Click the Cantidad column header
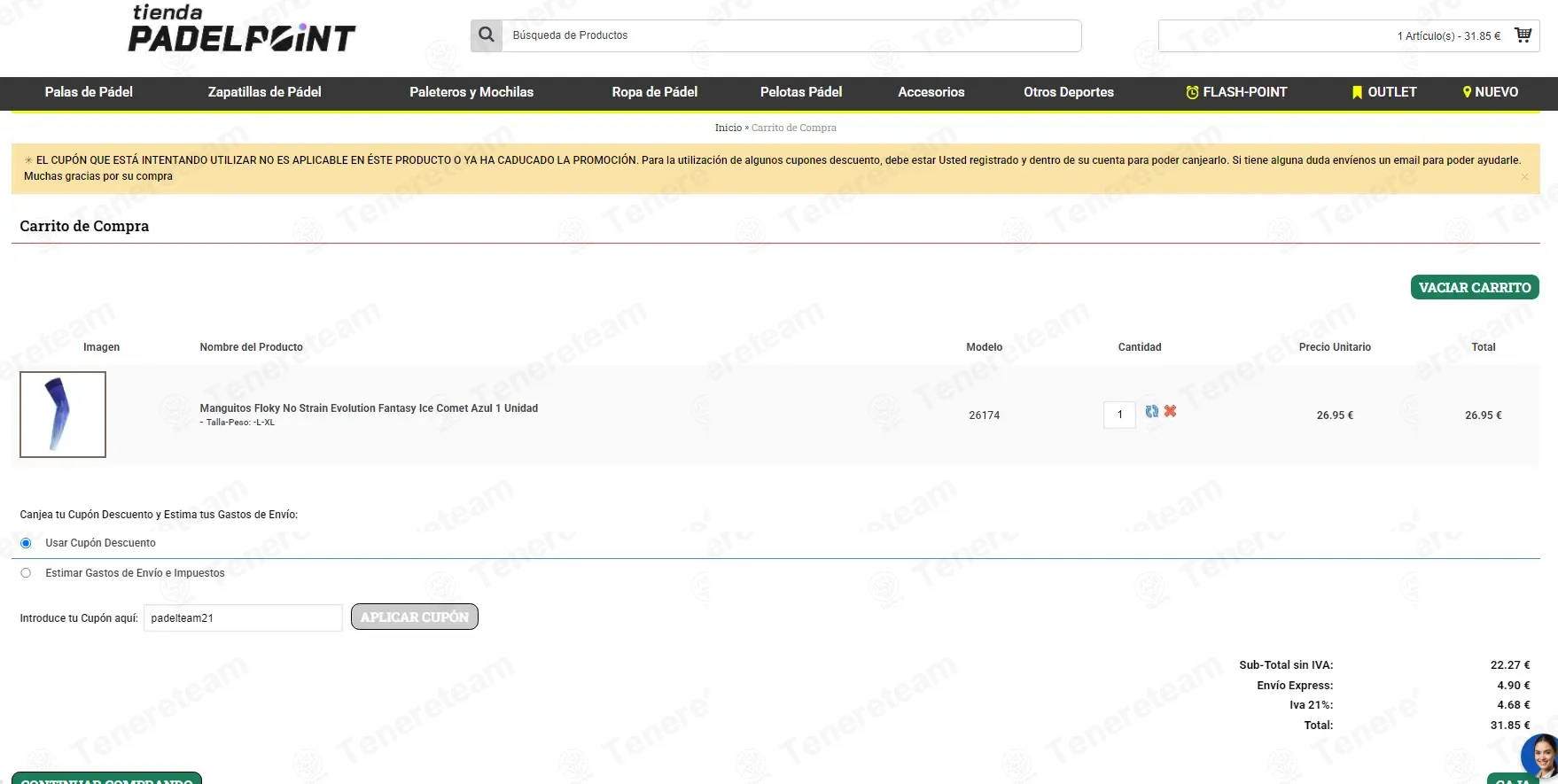The width and height of the screenshot is (1558, 784). (x=1140, y=347)
